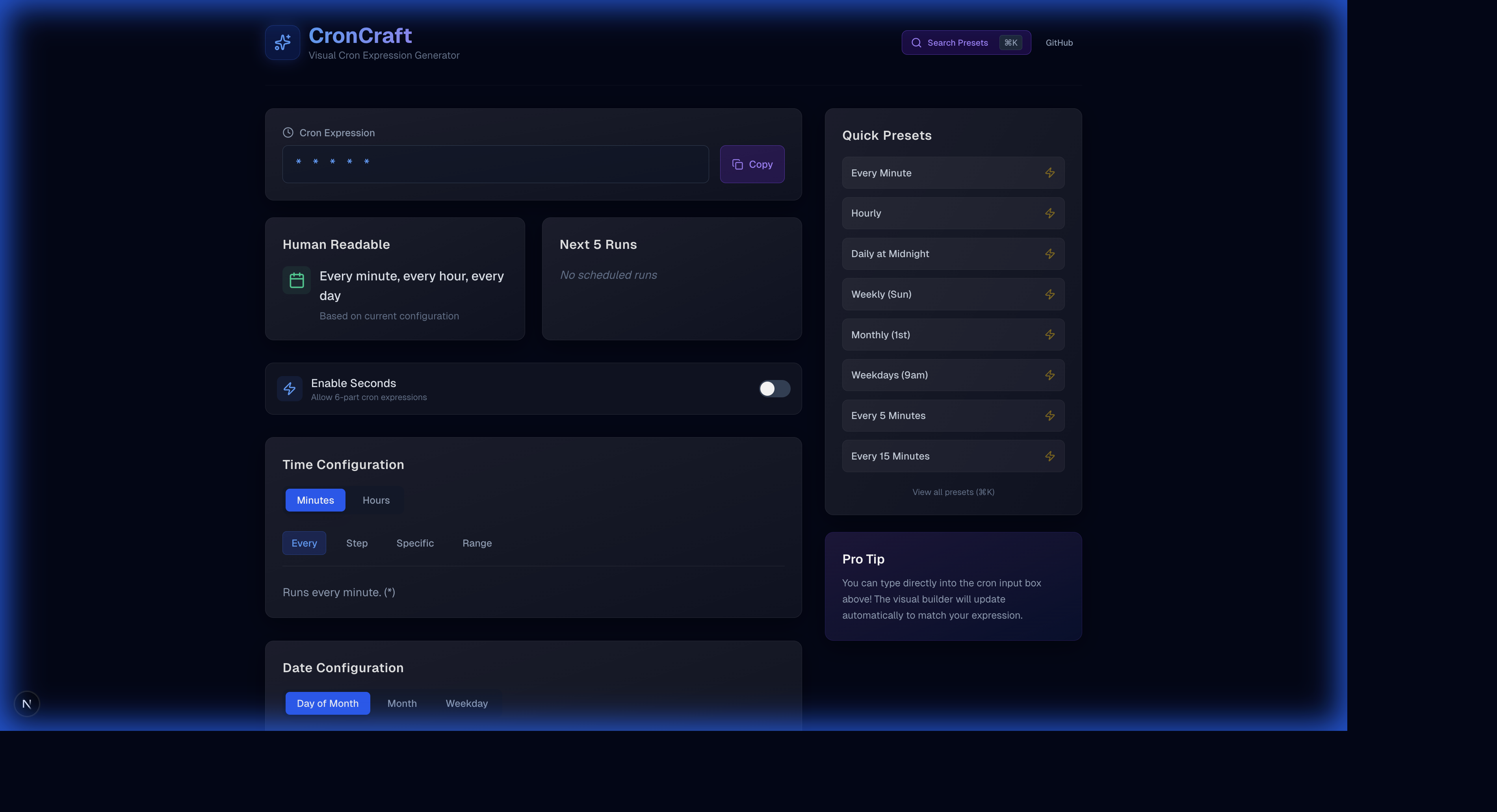Click the Pro Tip heading
Image resolution: width=1497 pixels, height=812 pixels.
tap(864, 559)
